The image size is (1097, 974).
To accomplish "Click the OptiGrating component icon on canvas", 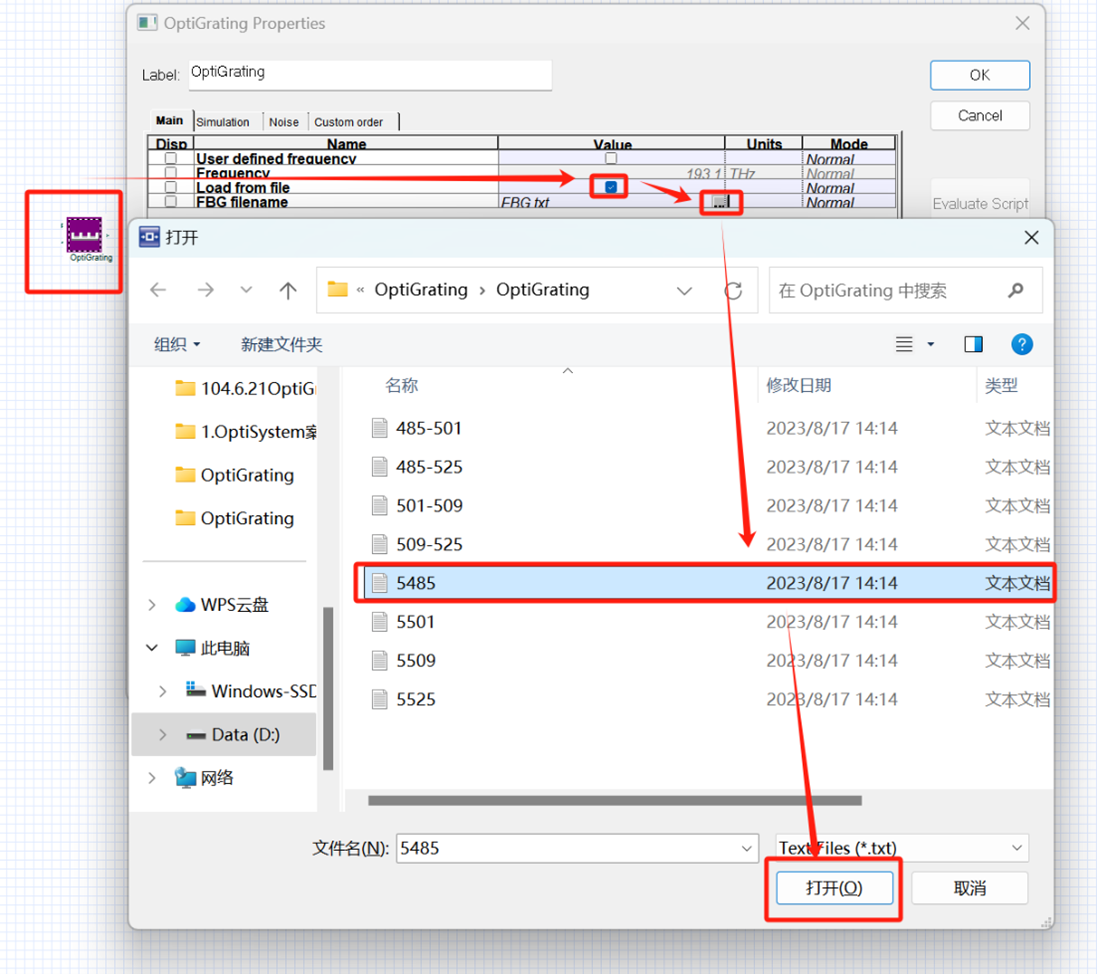I will [85, 234].
